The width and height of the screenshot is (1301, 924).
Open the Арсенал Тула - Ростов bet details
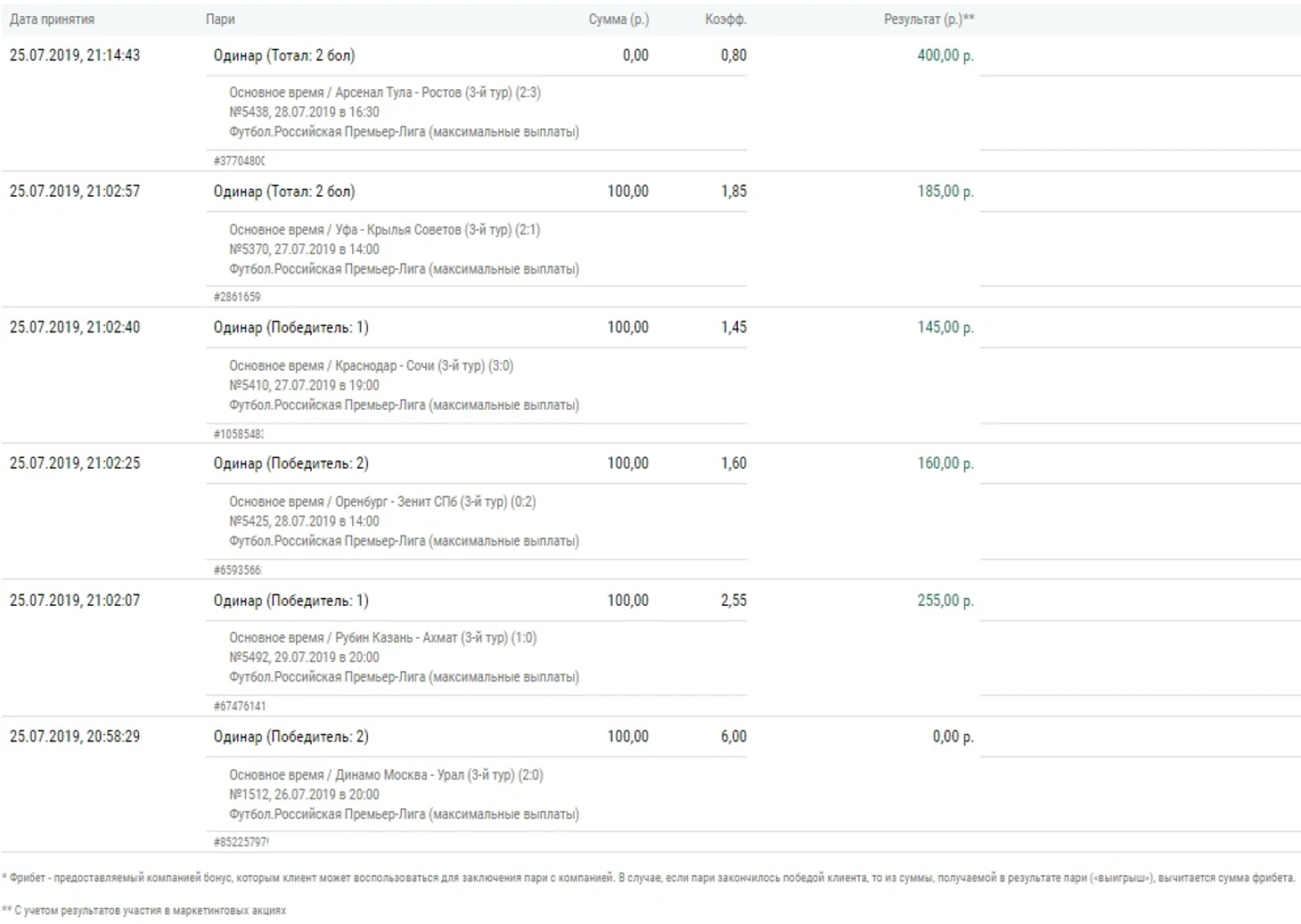click(384, 93)
